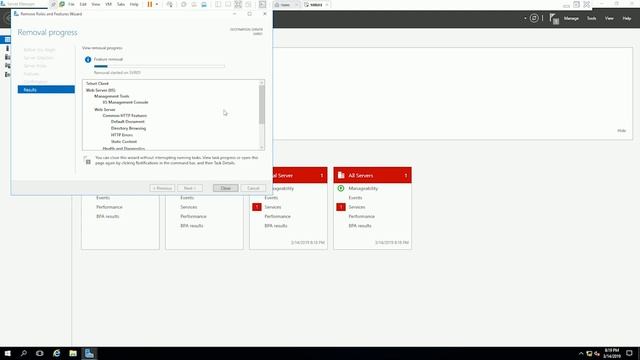Click Cancel button in removal wizard
Screen dimensions: 640x360
point(253,188)
